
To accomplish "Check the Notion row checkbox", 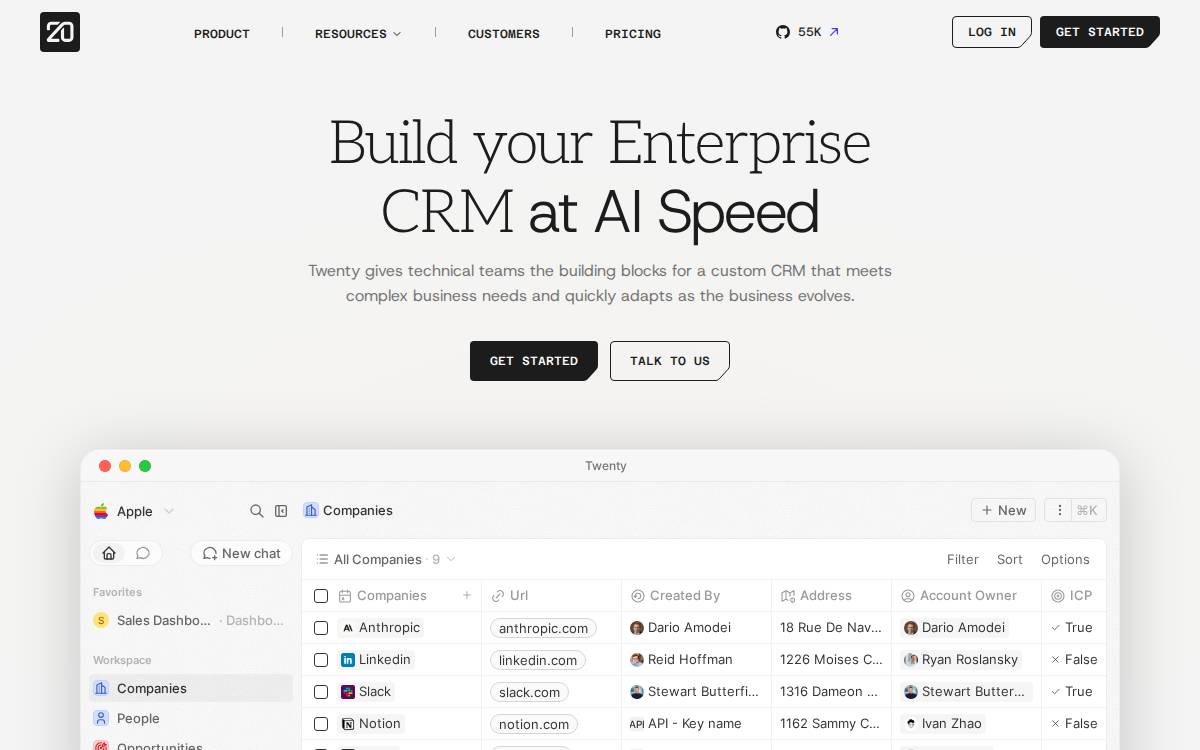I will click(321, 724).
